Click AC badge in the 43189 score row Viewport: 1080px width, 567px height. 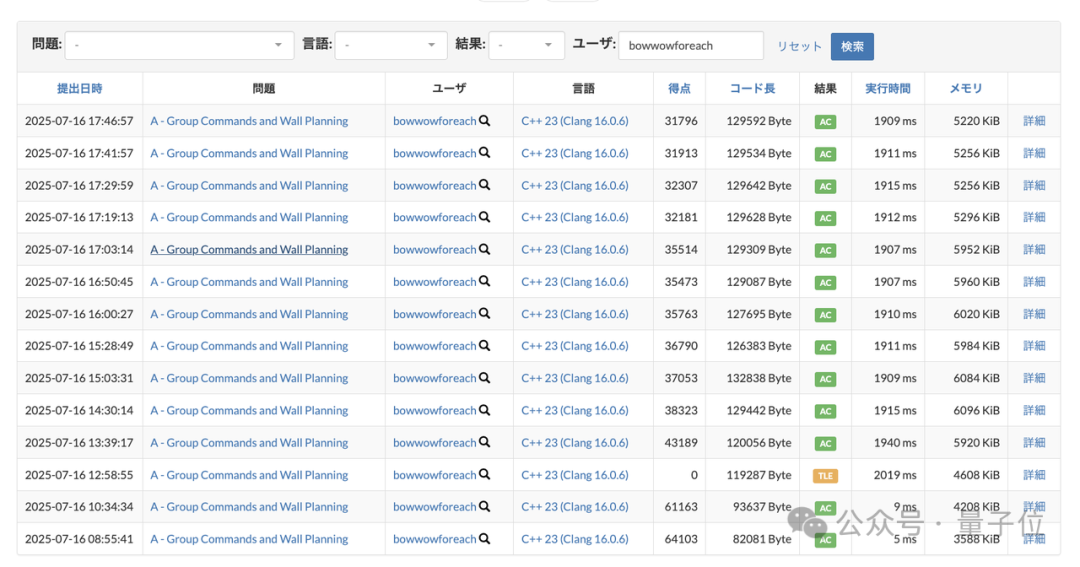tap(825, 443)
